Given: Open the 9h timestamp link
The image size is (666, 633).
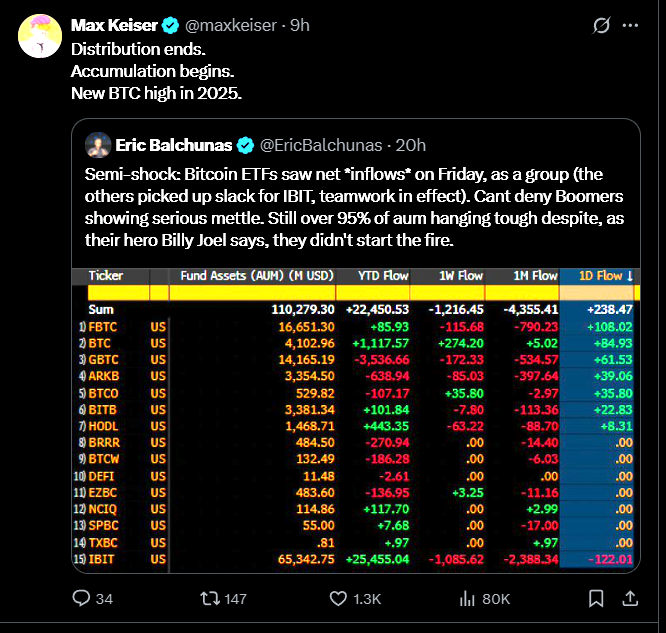Looking at the screenshot, I should coord(299,25).
